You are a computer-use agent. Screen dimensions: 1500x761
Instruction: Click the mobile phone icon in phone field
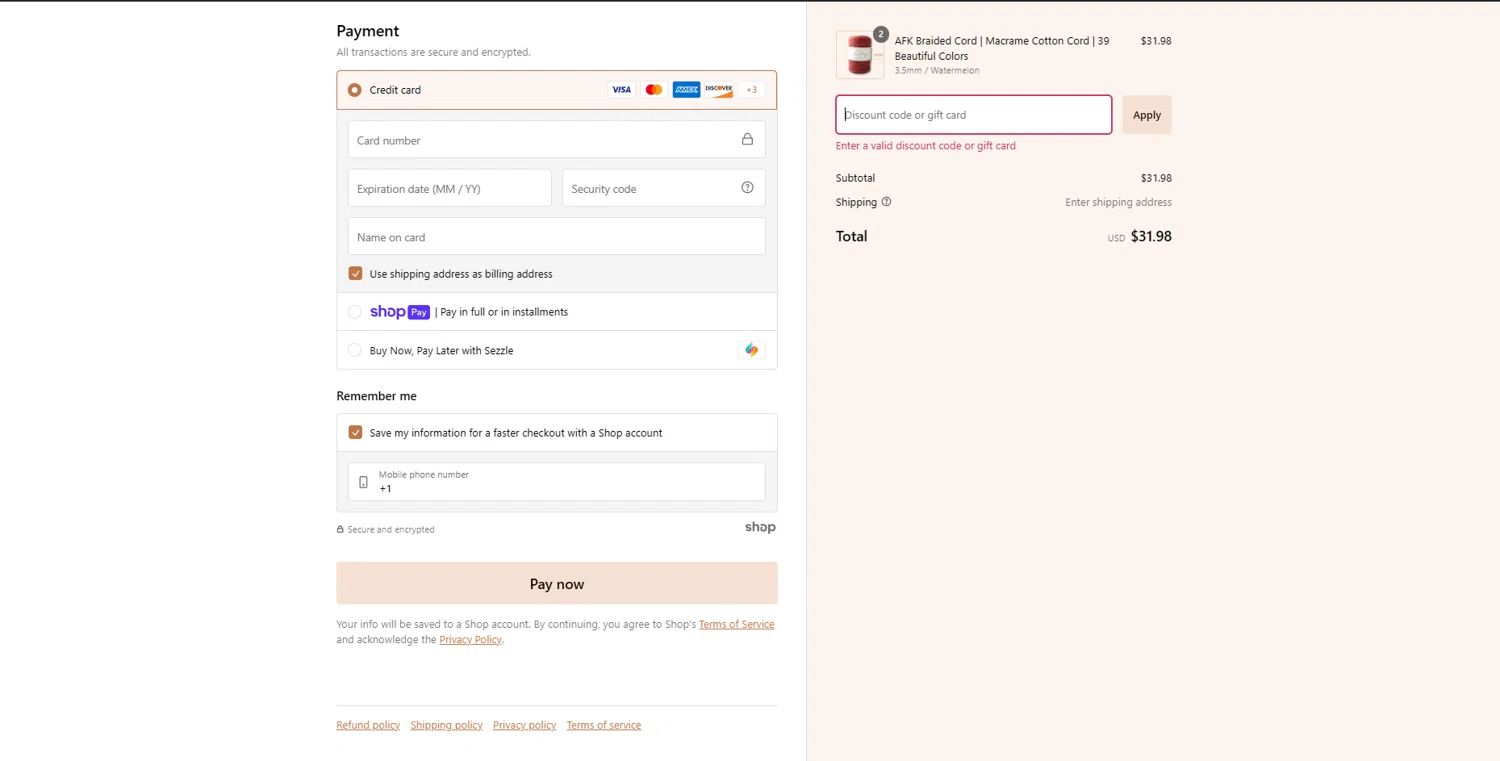click(x=363, y=482)
